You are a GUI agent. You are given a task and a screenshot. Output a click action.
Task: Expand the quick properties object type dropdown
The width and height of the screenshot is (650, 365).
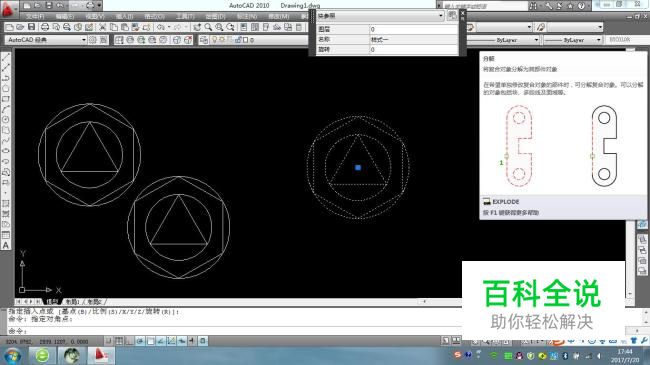tap(380, 16)
